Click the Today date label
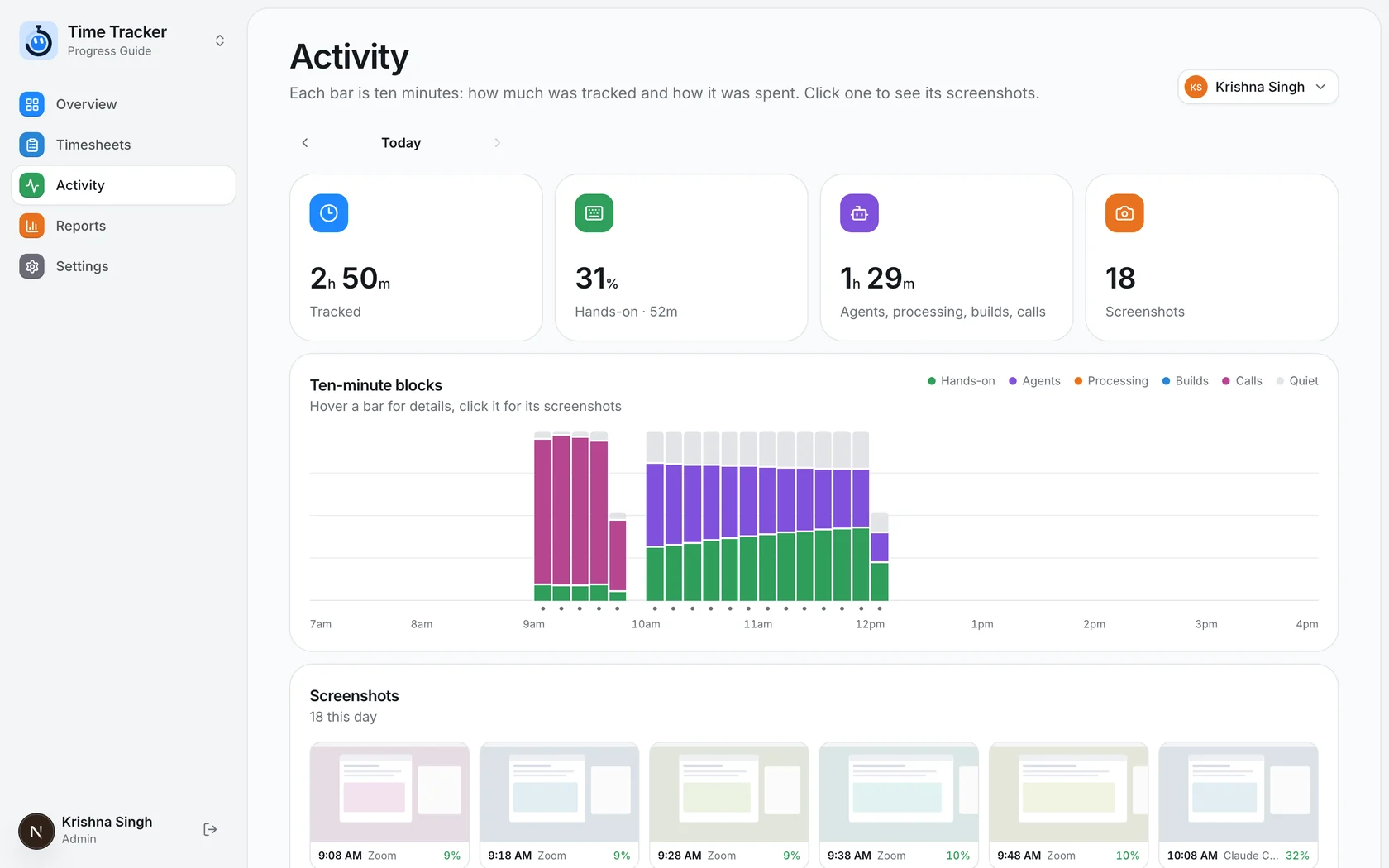Image resolution: width=1389 pixels, height=868 pixels. (401, 143)
